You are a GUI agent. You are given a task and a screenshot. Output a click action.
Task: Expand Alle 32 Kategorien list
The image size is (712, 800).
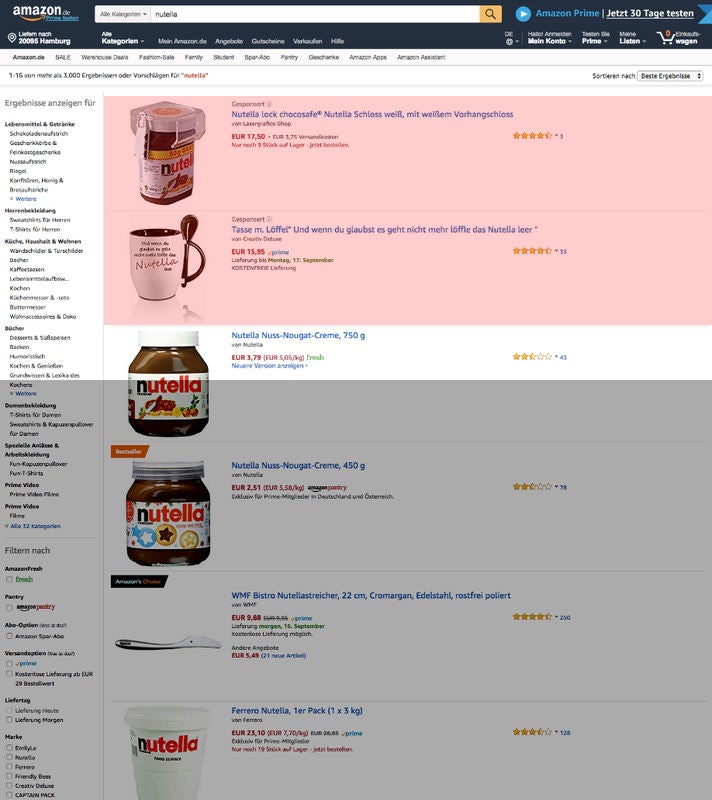[35, 526]
